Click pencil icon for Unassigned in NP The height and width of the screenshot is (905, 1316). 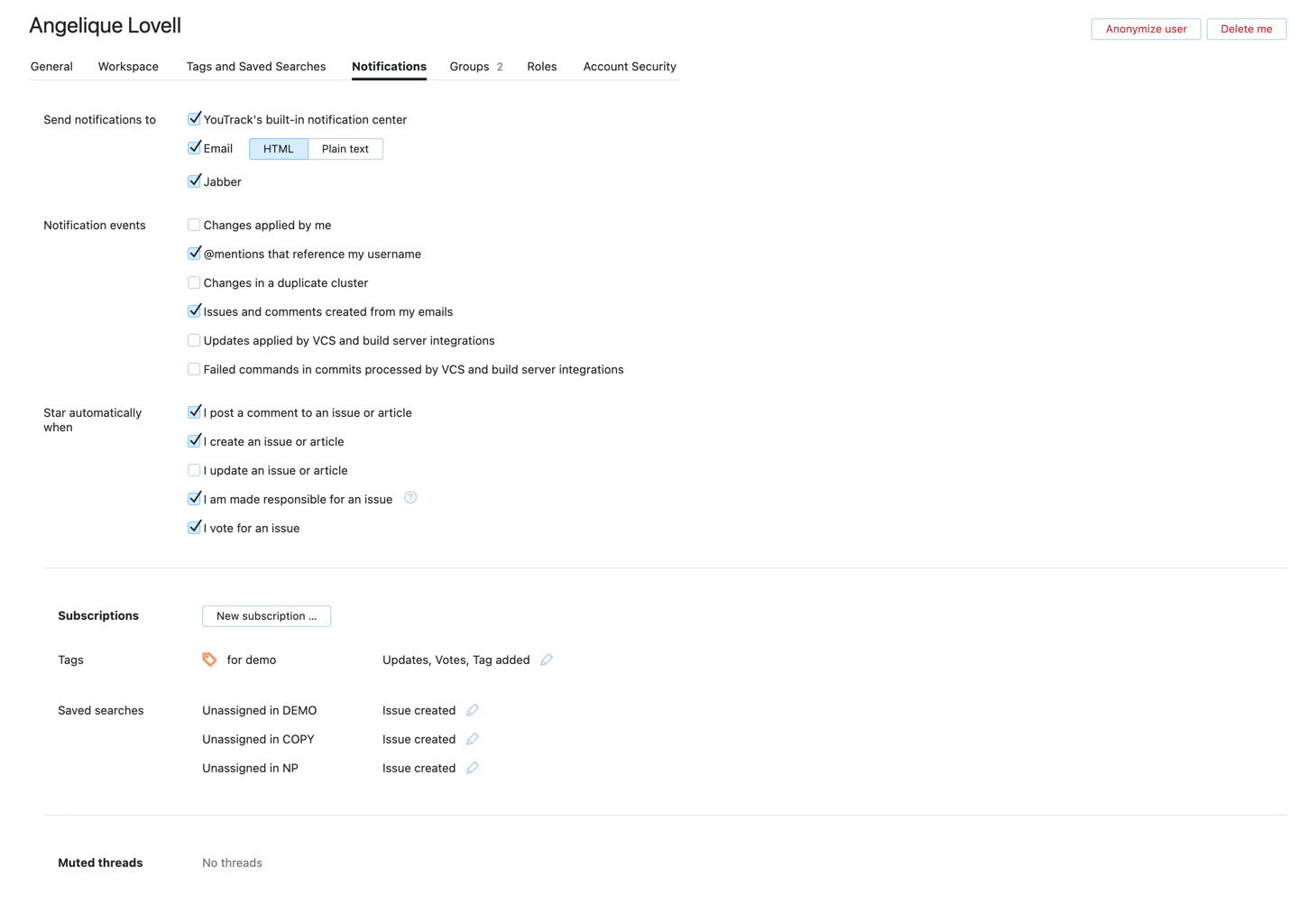473,768
